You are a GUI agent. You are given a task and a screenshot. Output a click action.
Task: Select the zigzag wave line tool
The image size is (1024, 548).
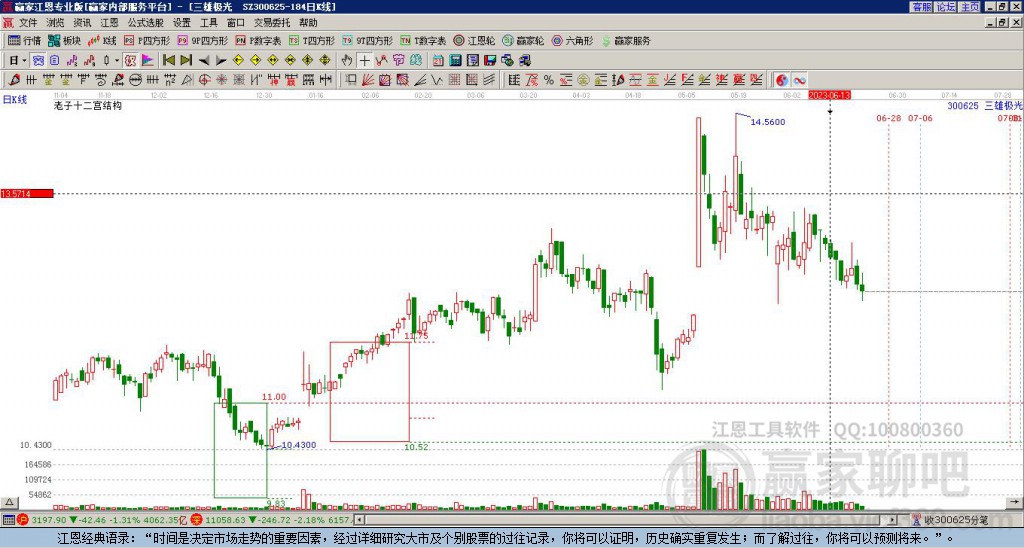click(x=437, y=80)
